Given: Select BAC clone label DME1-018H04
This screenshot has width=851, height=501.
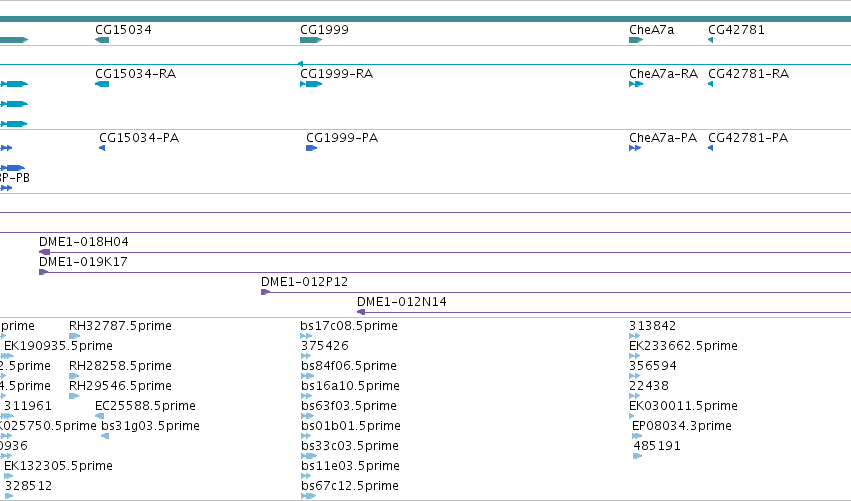Looking at the screenshot, I should coord(84,242).
